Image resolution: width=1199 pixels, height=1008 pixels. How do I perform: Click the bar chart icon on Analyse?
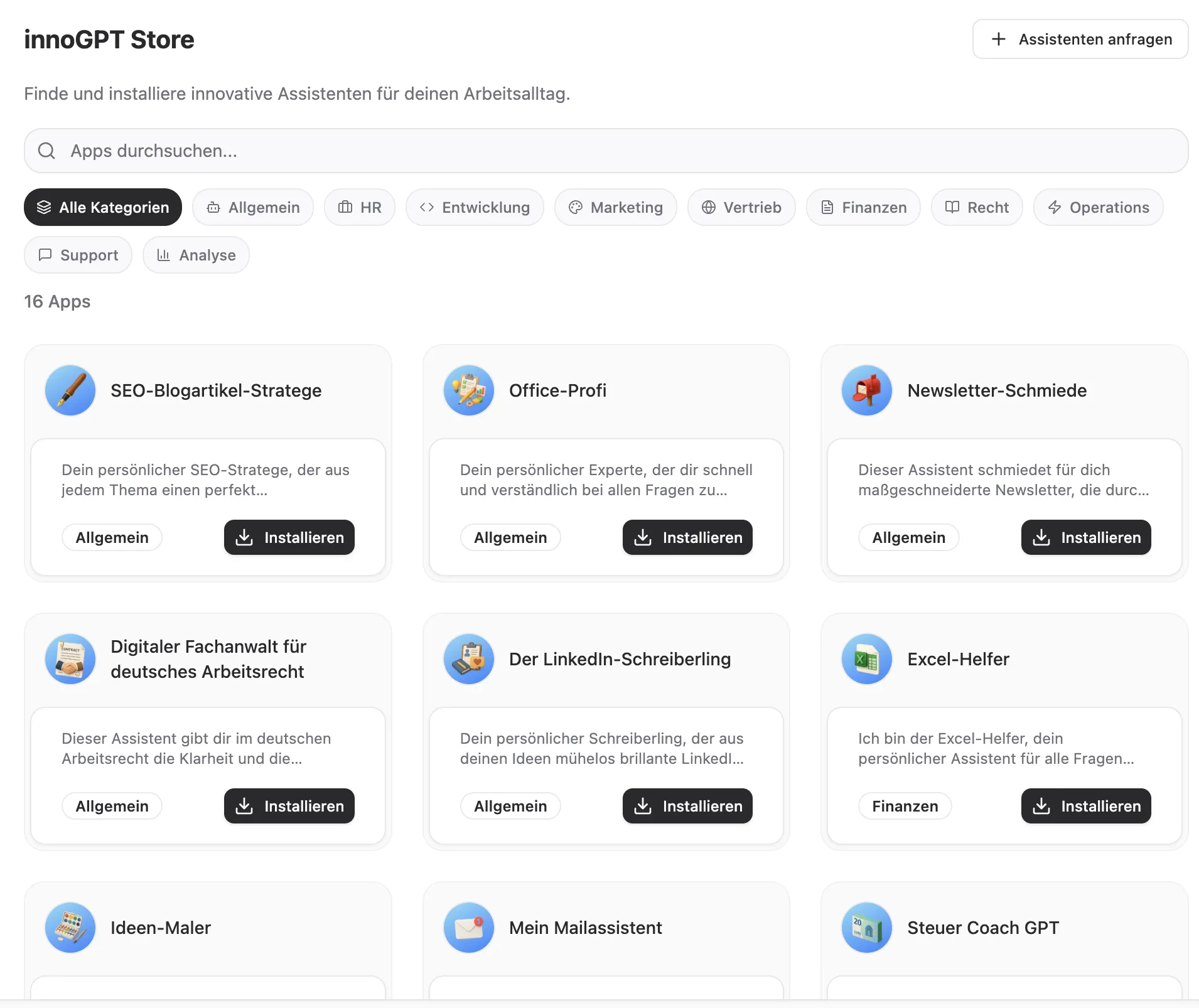tap(163, 255)
